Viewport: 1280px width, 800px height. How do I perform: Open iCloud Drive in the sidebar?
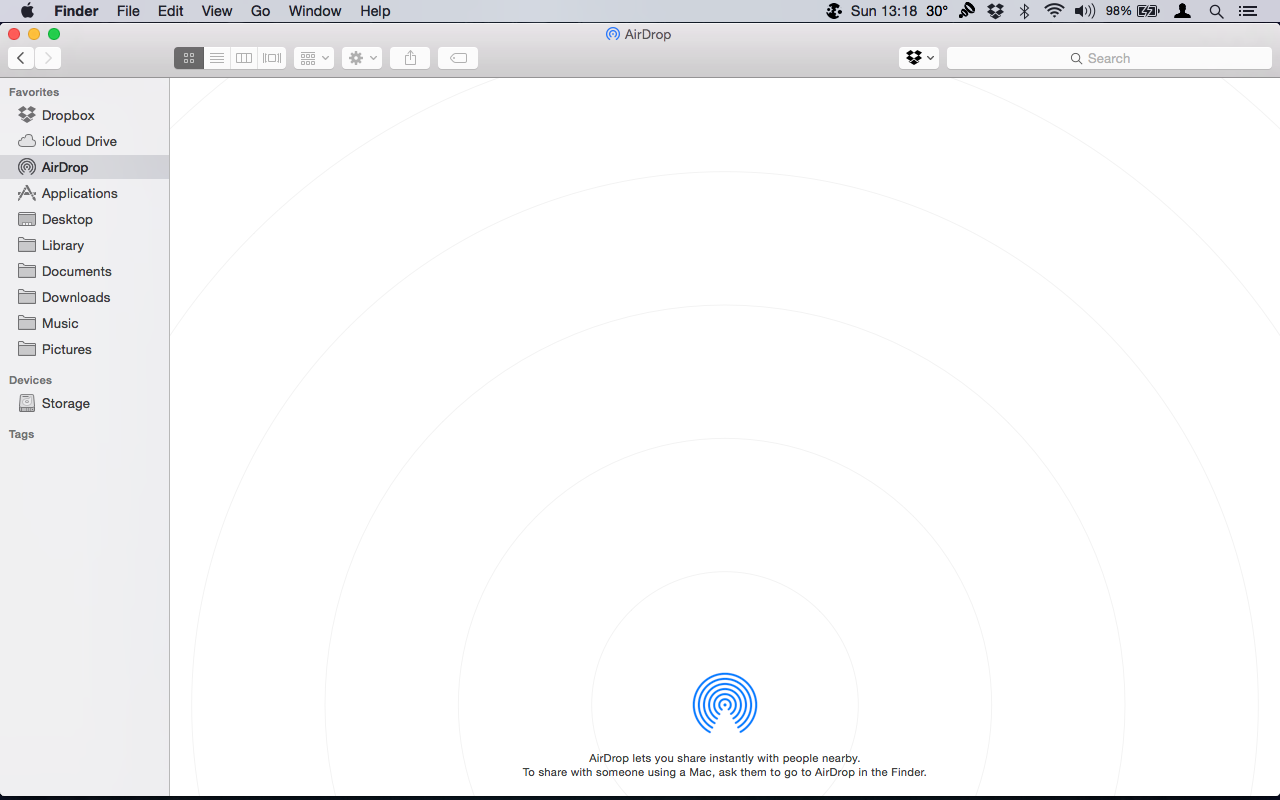pos(84,141)
